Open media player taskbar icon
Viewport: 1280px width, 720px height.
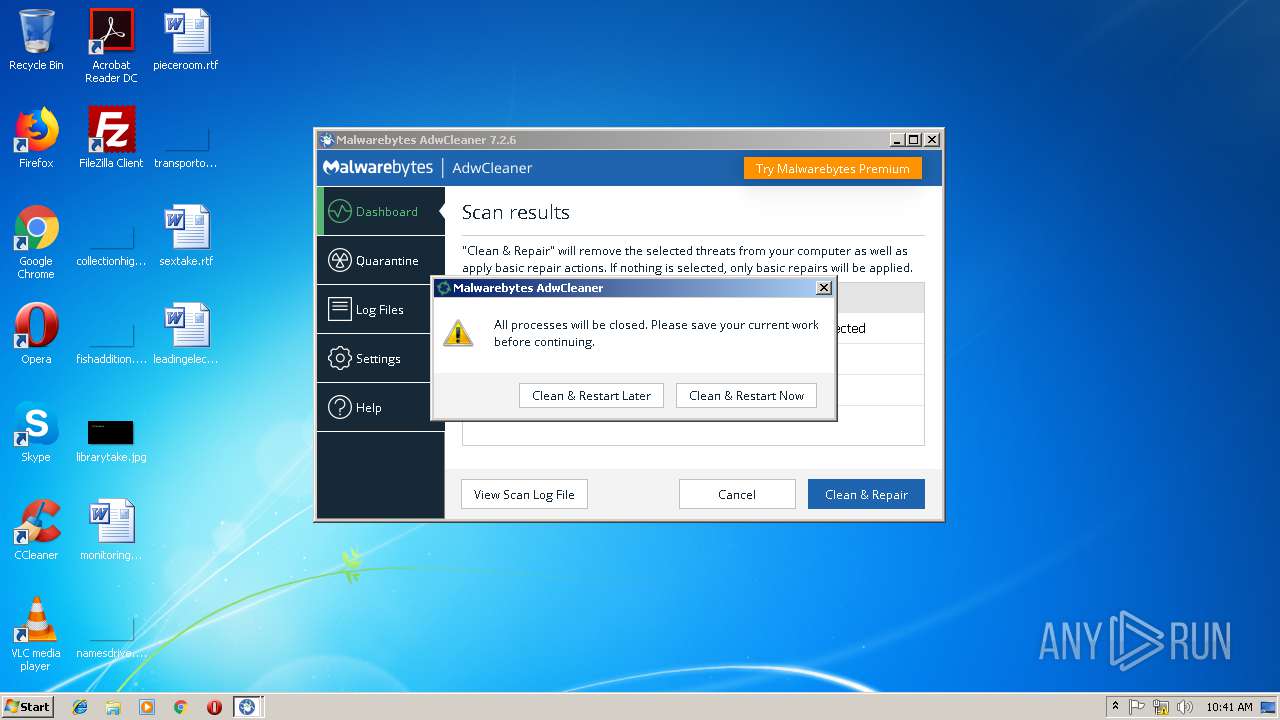coord(147,707)
